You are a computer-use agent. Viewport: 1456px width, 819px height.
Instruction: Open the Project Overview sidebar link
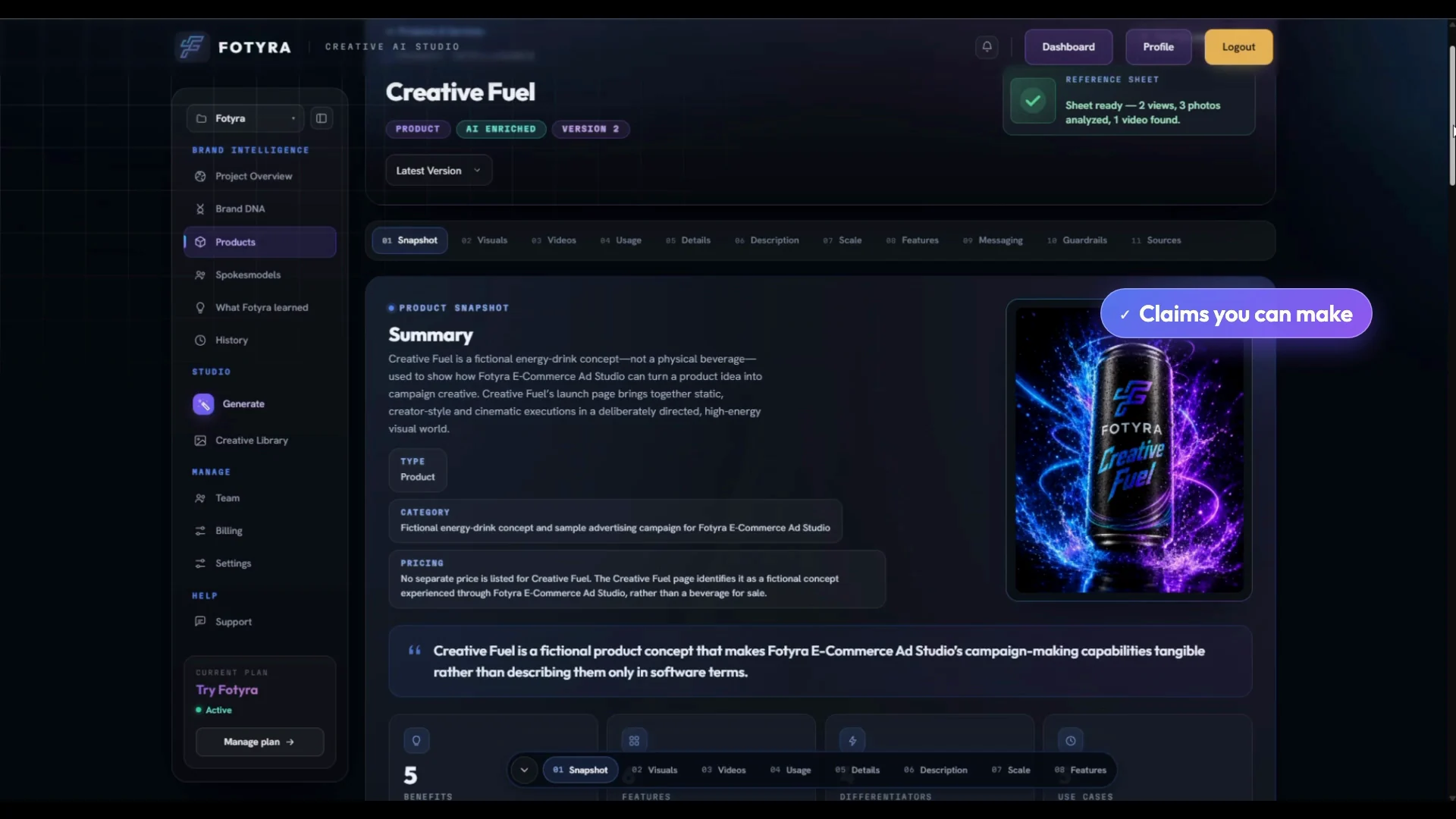click(260, 176)
